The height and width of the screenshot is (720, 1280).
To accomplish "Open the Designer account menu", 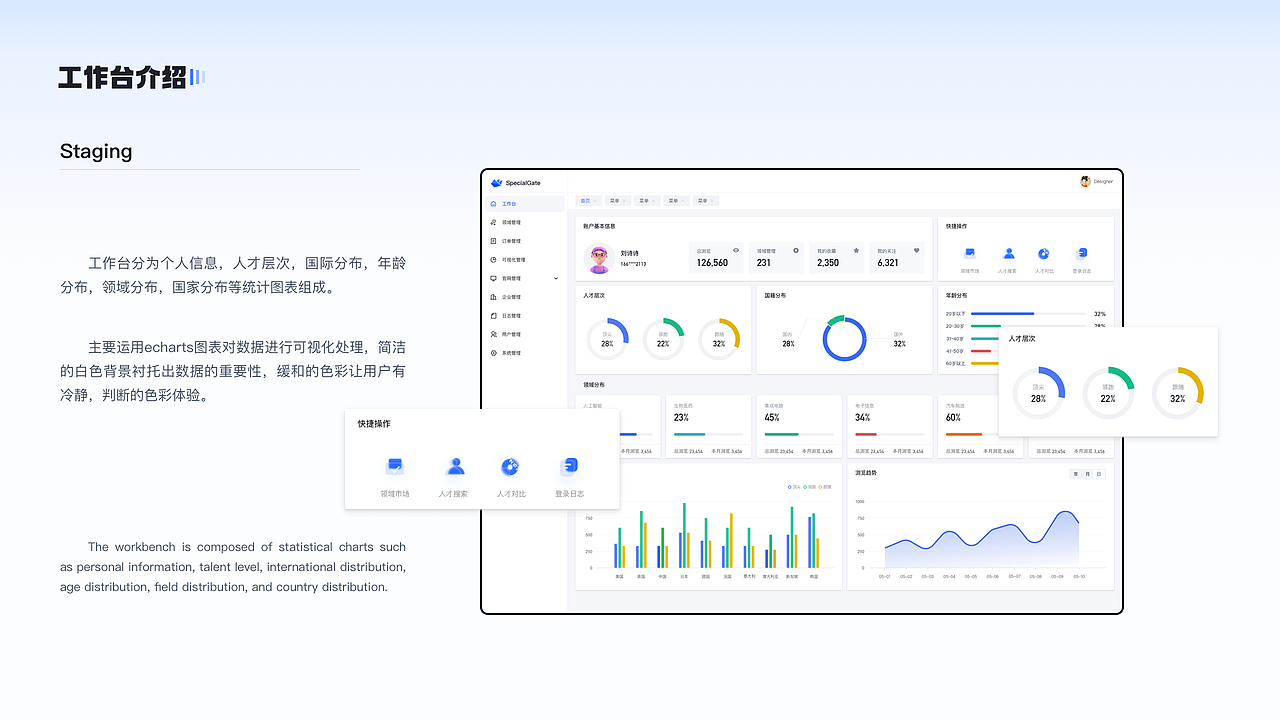I will coord(1091,181).
